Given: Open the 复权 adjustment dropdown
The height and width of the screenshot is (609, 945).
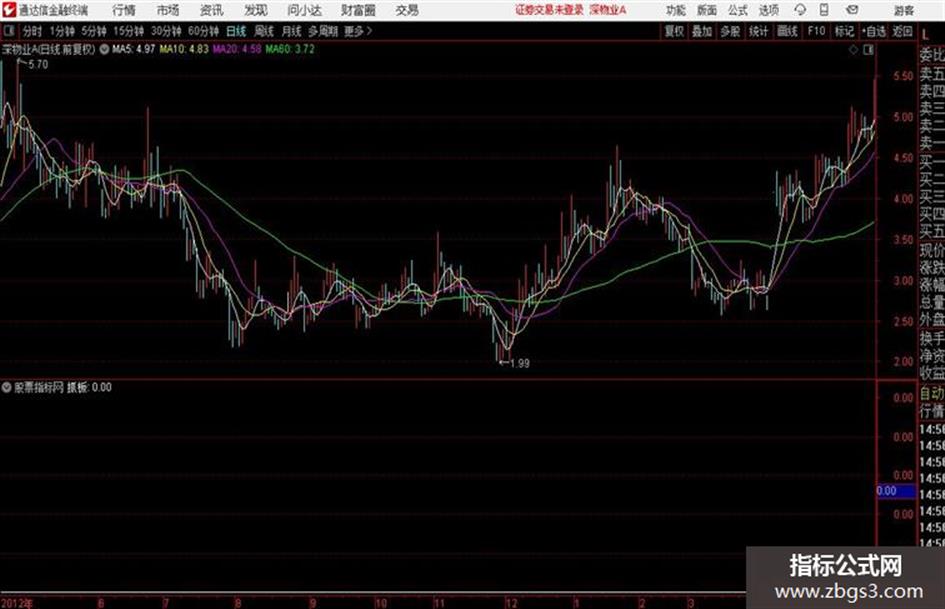Looking at the screenshot, I should (x=674, y=31).
